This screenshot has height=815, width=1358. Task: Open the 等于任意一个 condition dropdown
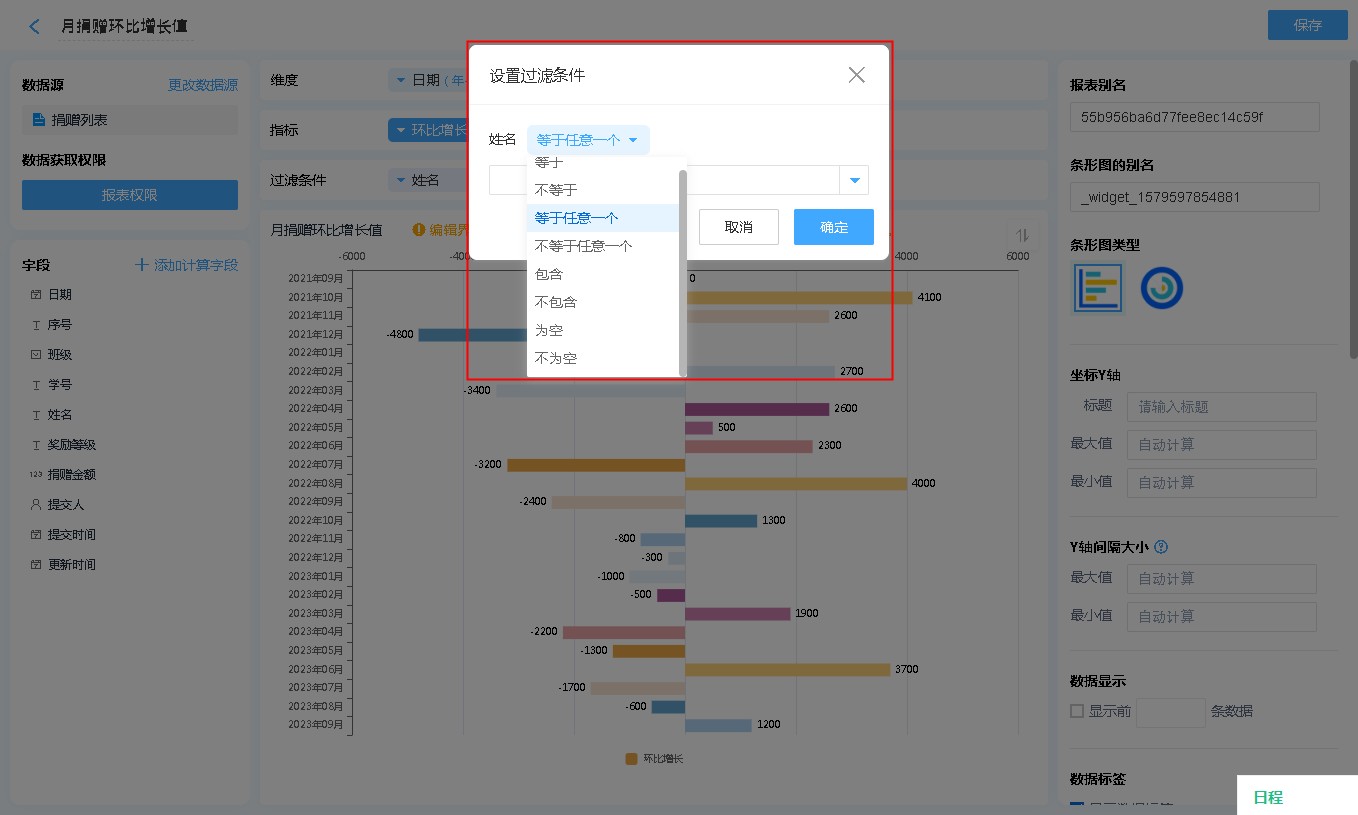[x=587, y=140]
